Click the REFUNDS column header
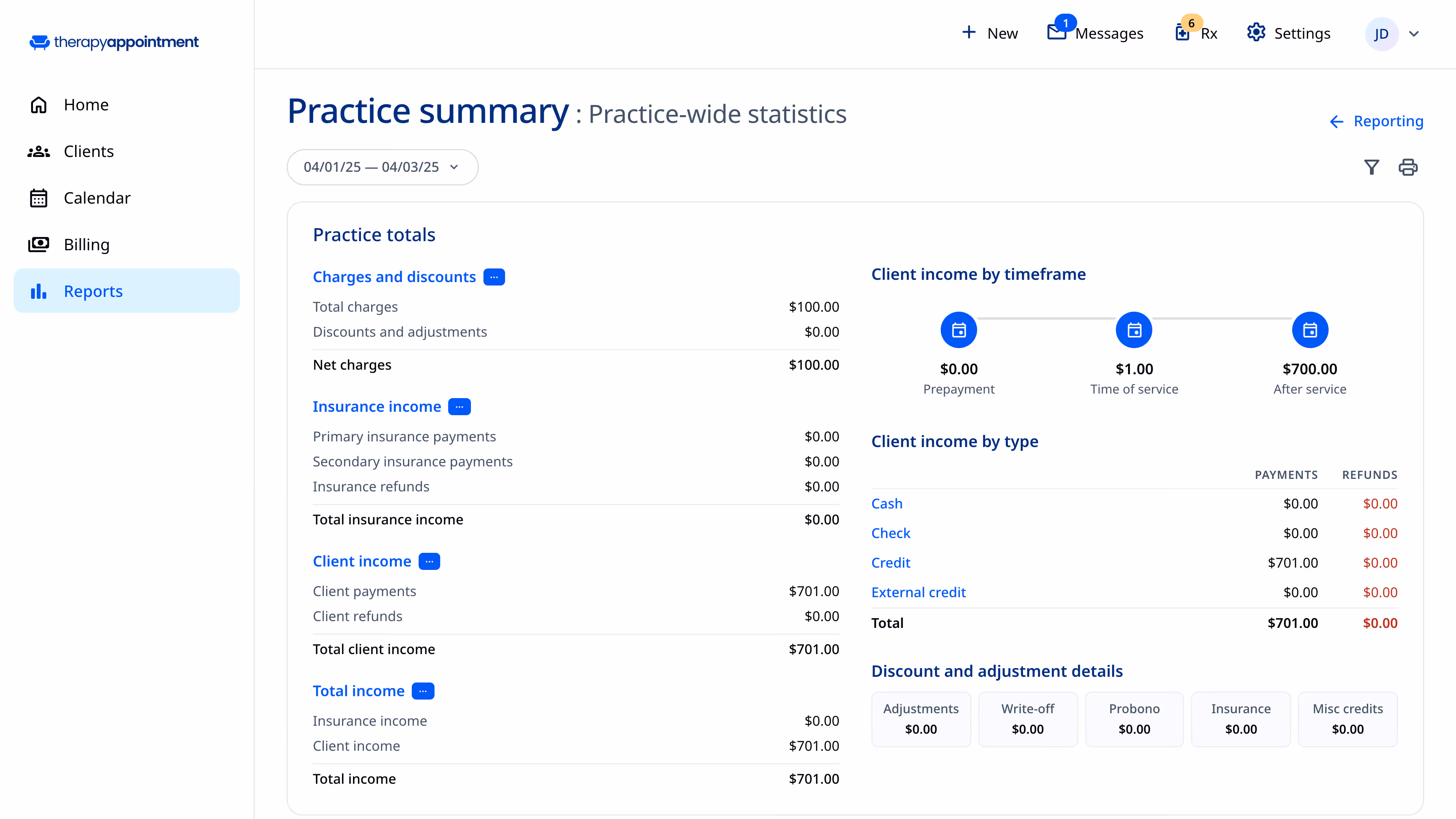The image size is (1456, 819). (1370, 475)
